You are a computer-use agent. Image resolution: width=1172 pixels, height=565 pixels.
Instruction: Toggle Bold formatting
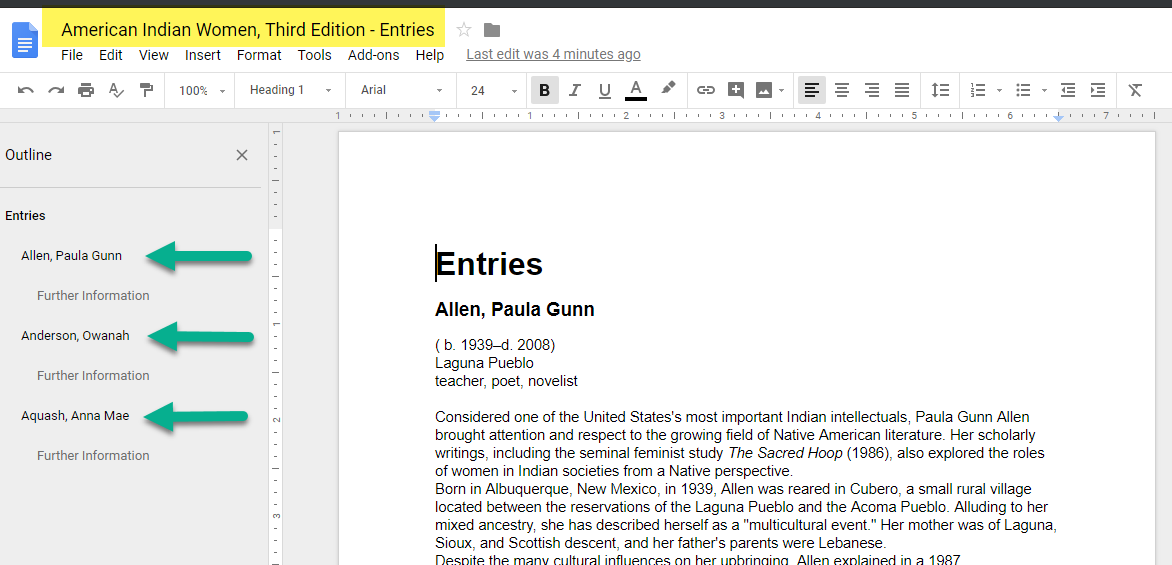tap(544, 90)
